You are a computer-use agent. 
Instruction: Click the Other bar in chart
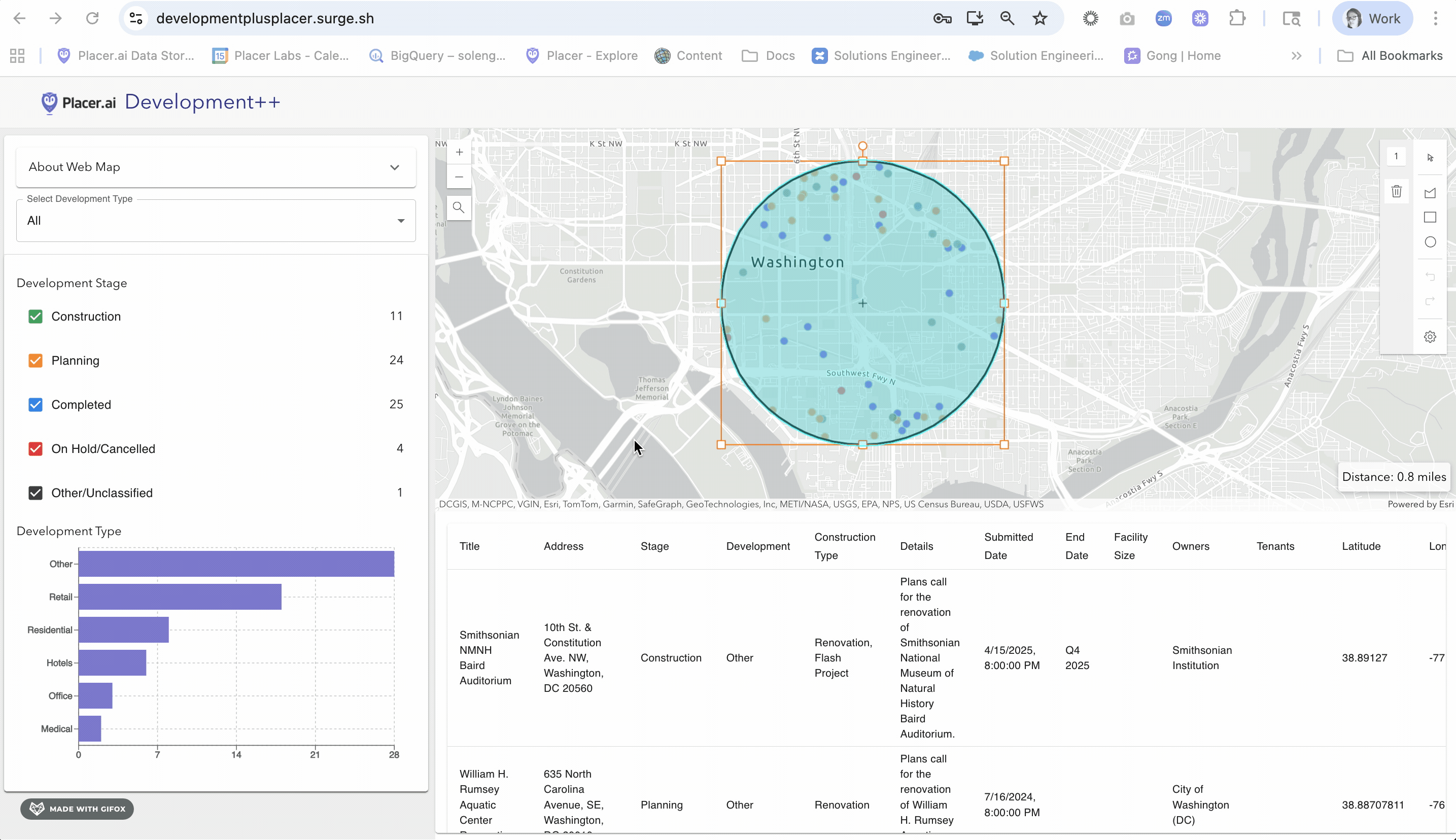click(236, 564)
